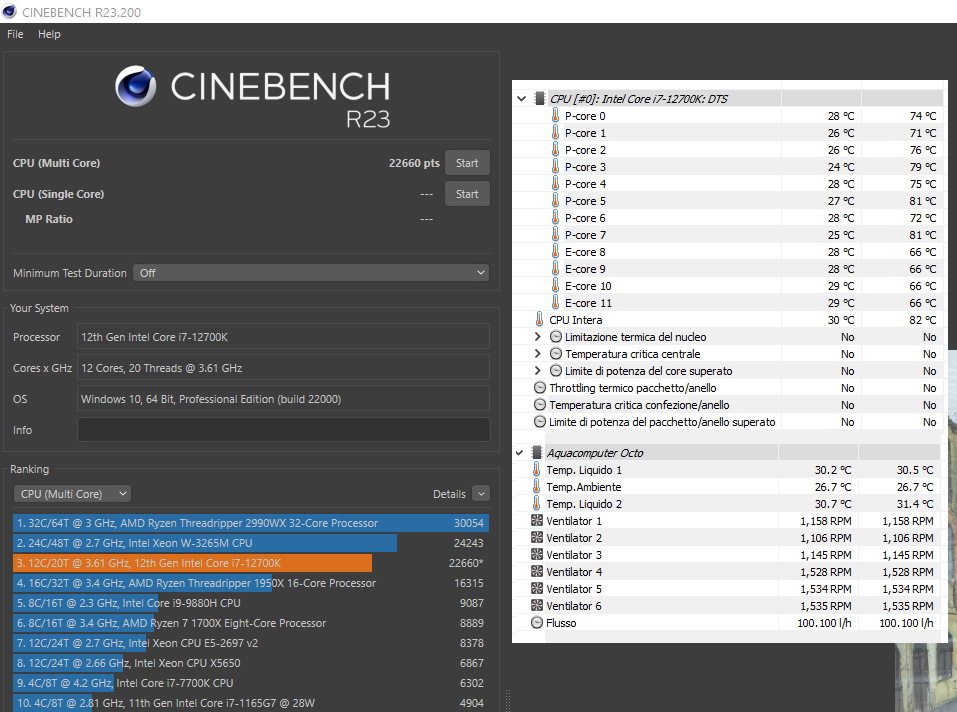Click the Processor field 12th Gen Intel Core i7-12700K
The image size is (957, 712).
coord(283,337)
